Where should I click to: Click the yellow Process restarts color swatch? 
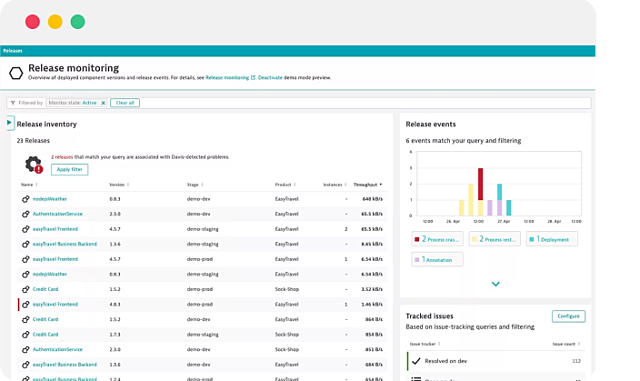[x=474, y=239]
